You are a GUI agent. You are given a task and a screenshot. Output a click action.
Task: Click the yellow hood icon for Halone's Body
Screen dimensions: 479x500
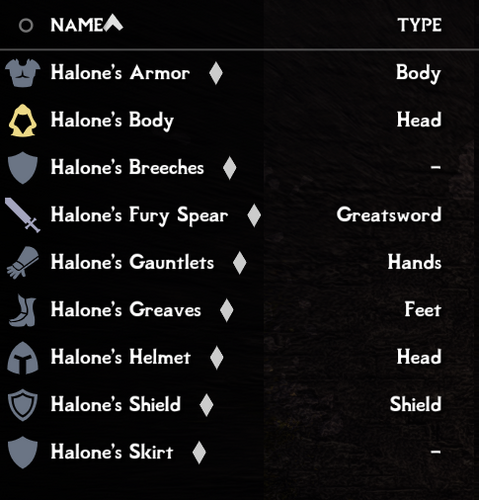pyautogui.click(x=22, y=120)
